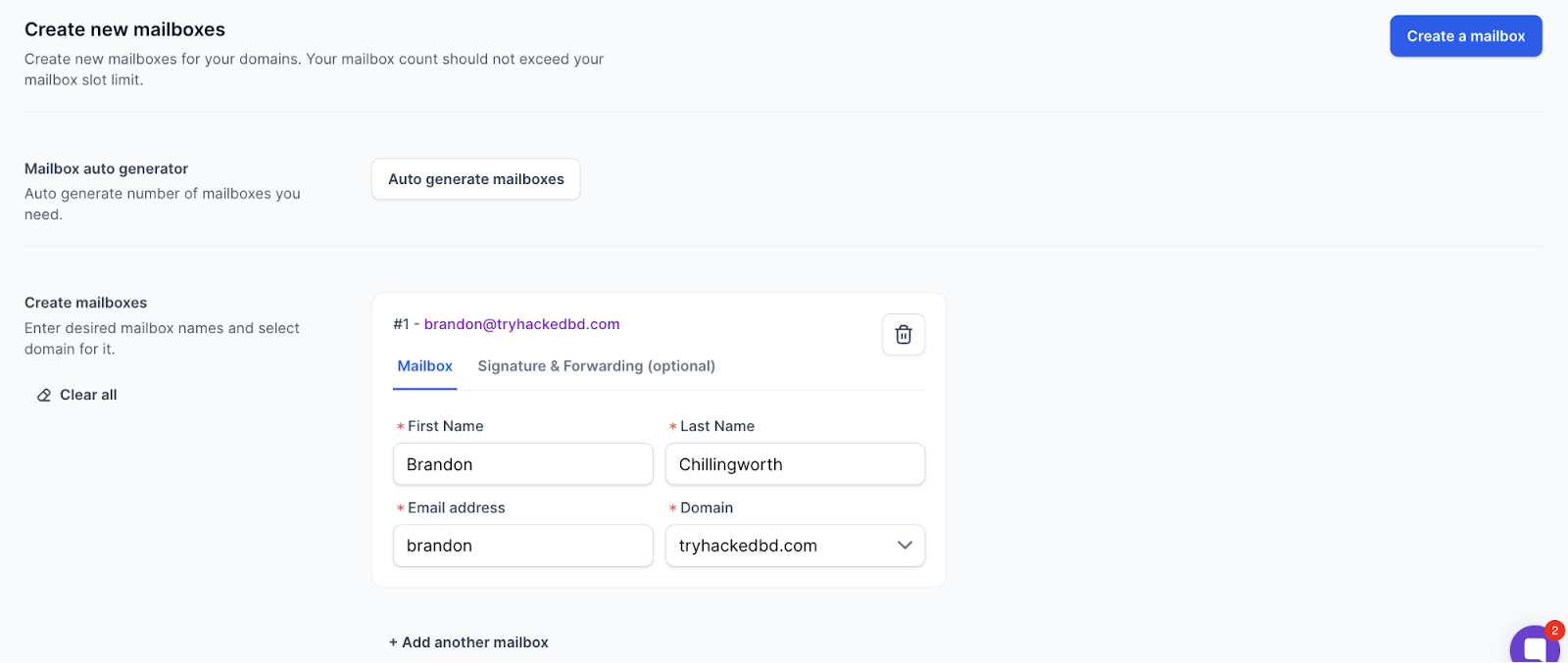1568x663 pixels.
Task: Switch to Signature & Forwarding tab
Action: 596,366
